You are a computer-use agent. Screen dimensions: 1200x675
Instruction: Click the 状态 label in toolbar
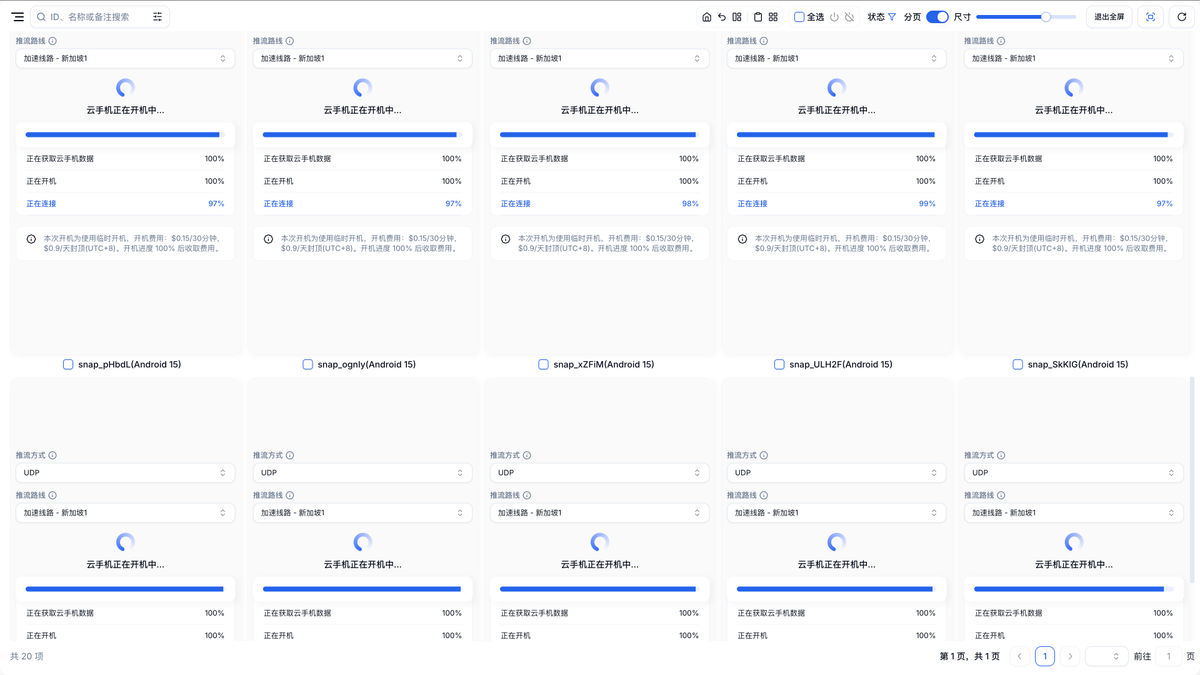(x=876, y=17)
